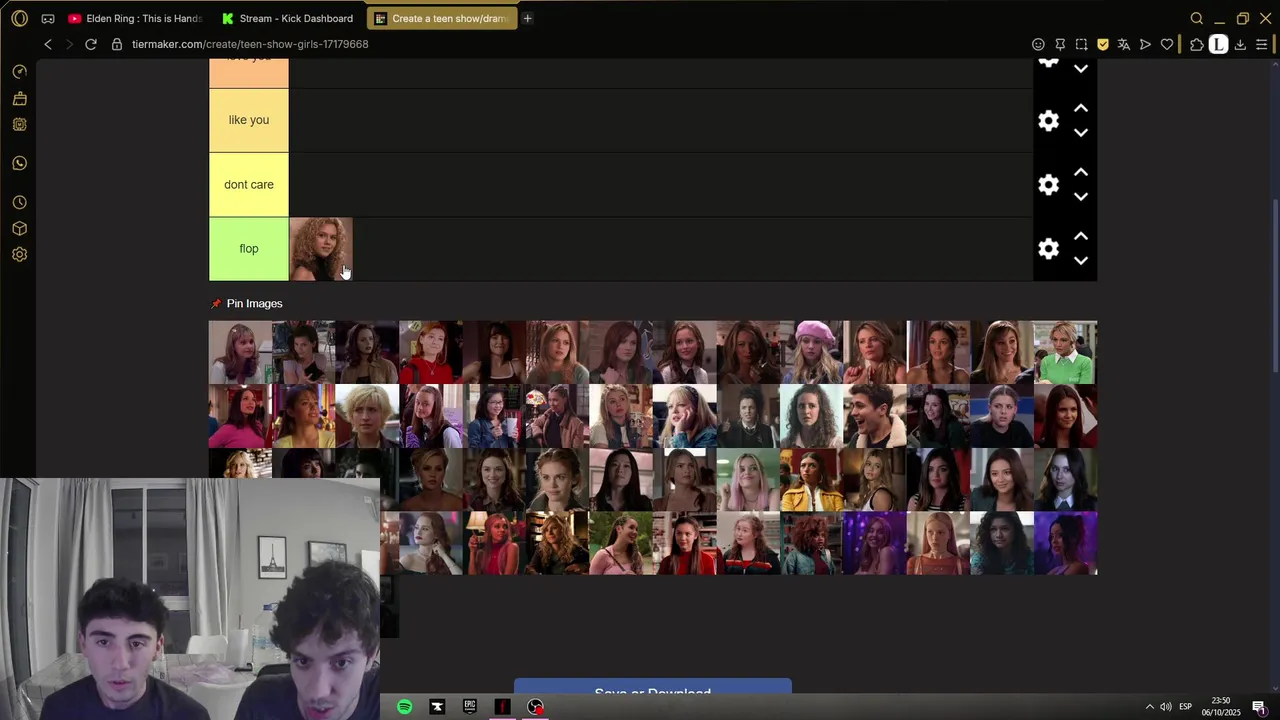The width and height of the screenshot is (1280, 720).
Task: Open the extensions puzzle icon
Action: pos(1196,44)
